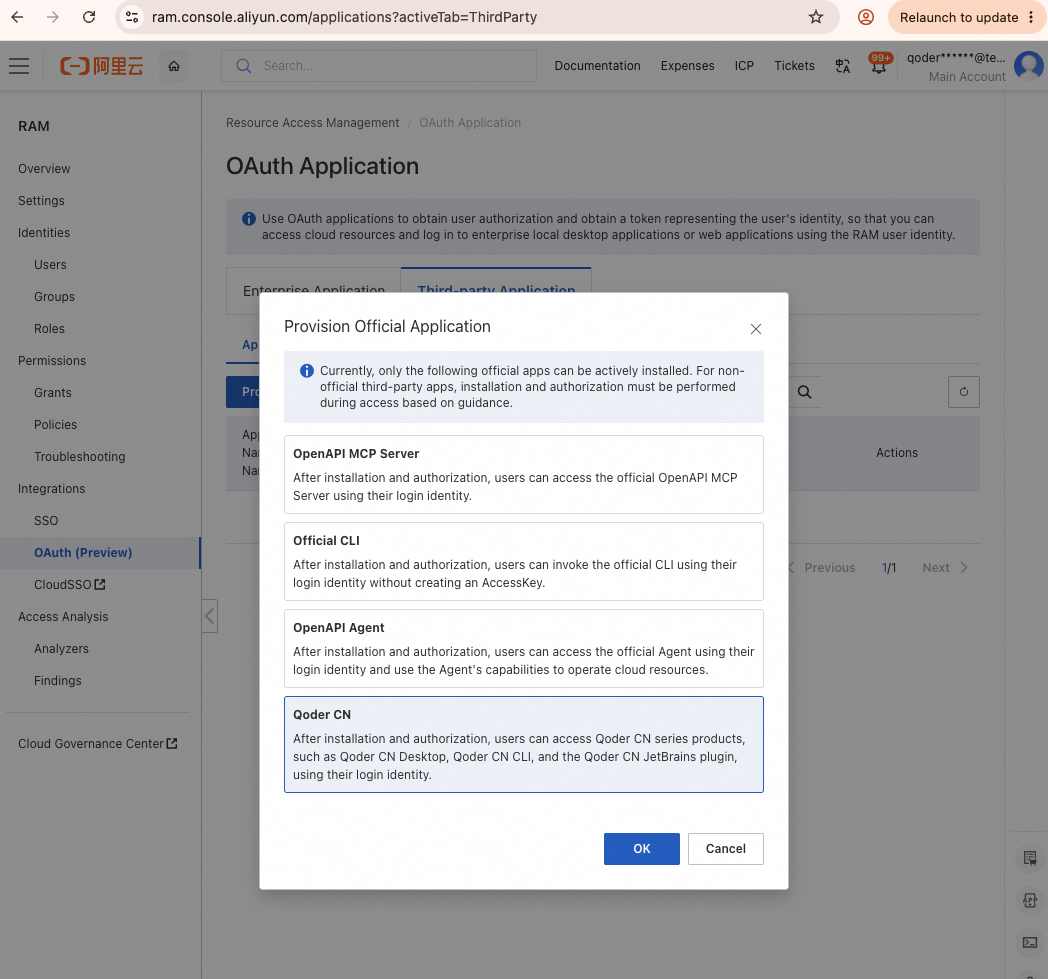Open notifications bell with 99+ badge
Image resolution: width=1048 pixels, height=979 pixels.
point(879,64)
